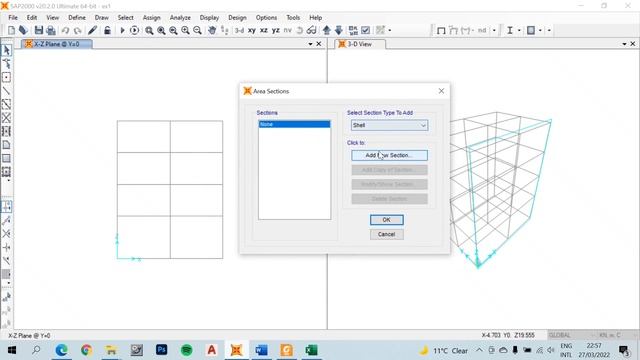Open Spotify from taskbar
The image size is (640, 360).
[x=187, y=350]
